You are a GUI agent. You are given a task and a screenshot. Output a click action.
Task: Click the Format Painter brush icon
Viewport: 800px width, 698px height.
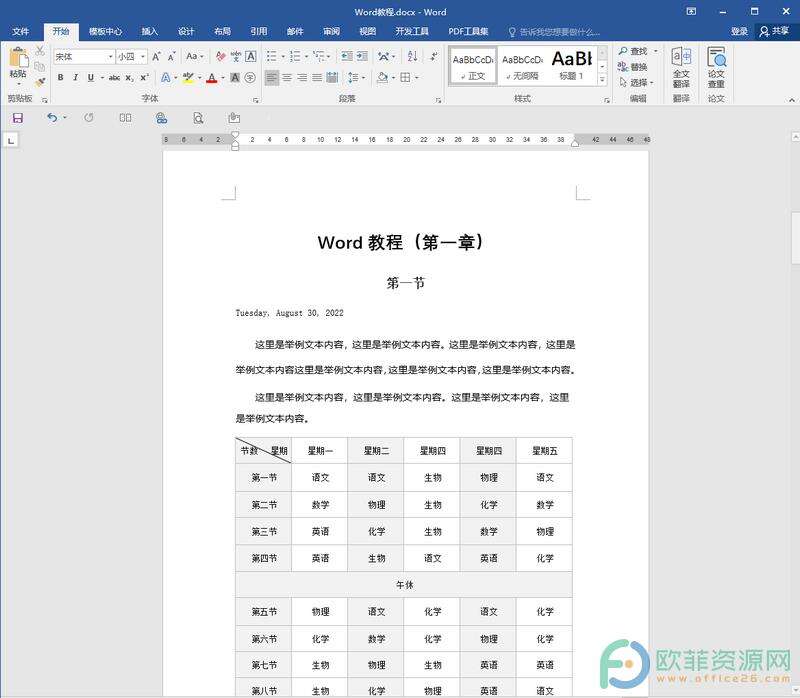pos(40,82)
